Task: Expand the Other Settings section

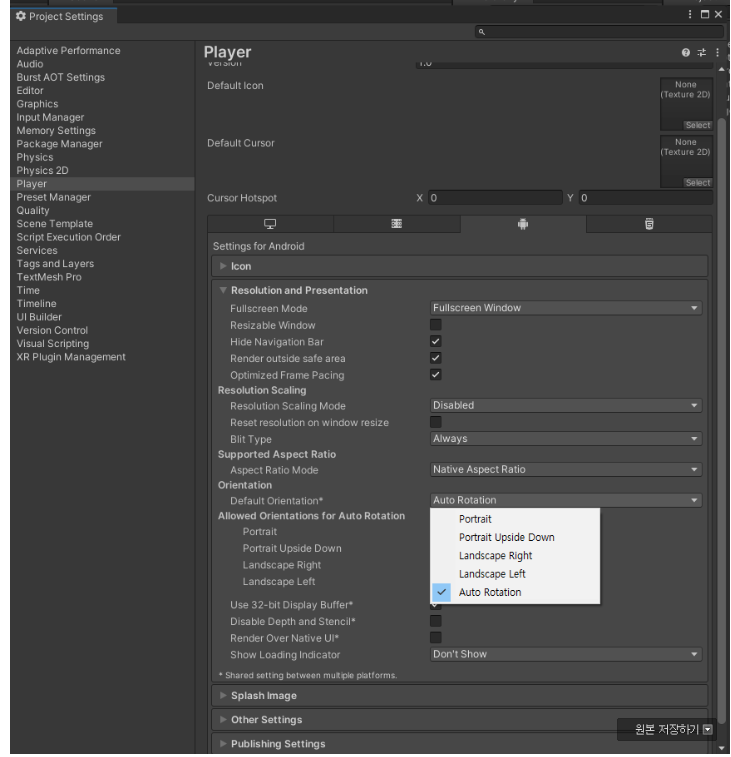Action: 460,720
